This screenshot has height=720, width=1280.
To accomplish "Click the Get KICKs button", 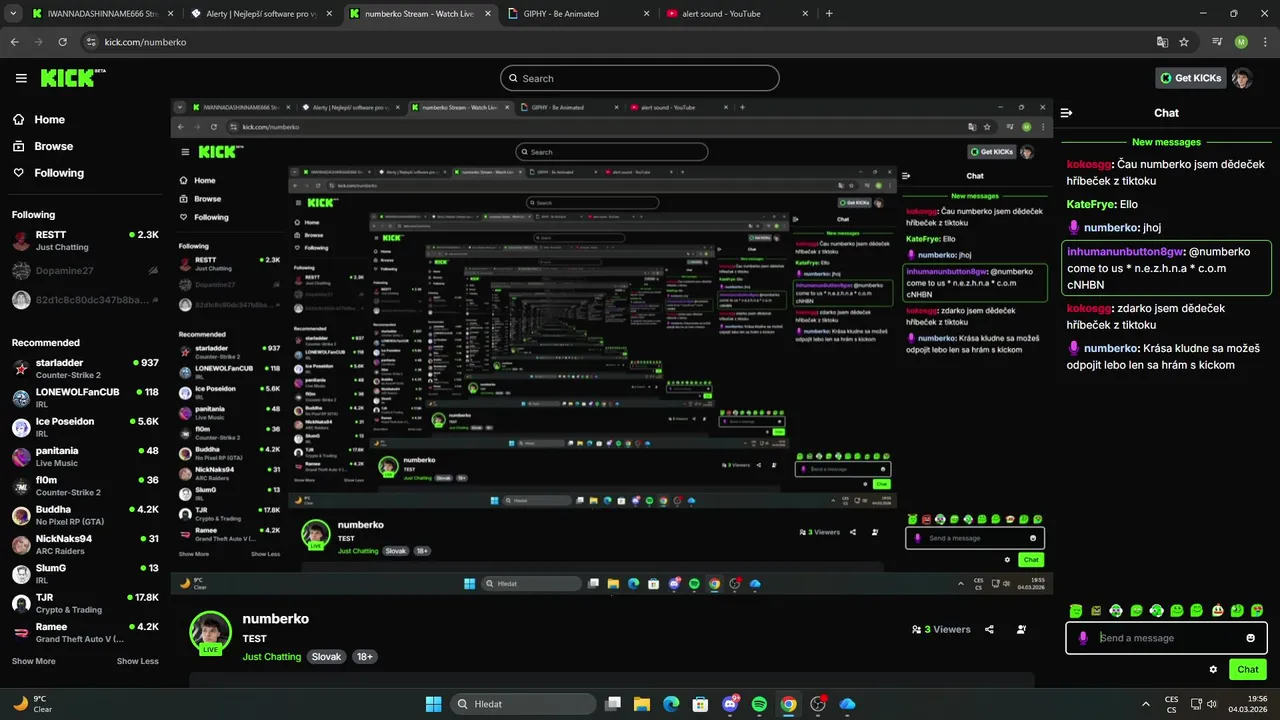I will (x=1191, y=78).
